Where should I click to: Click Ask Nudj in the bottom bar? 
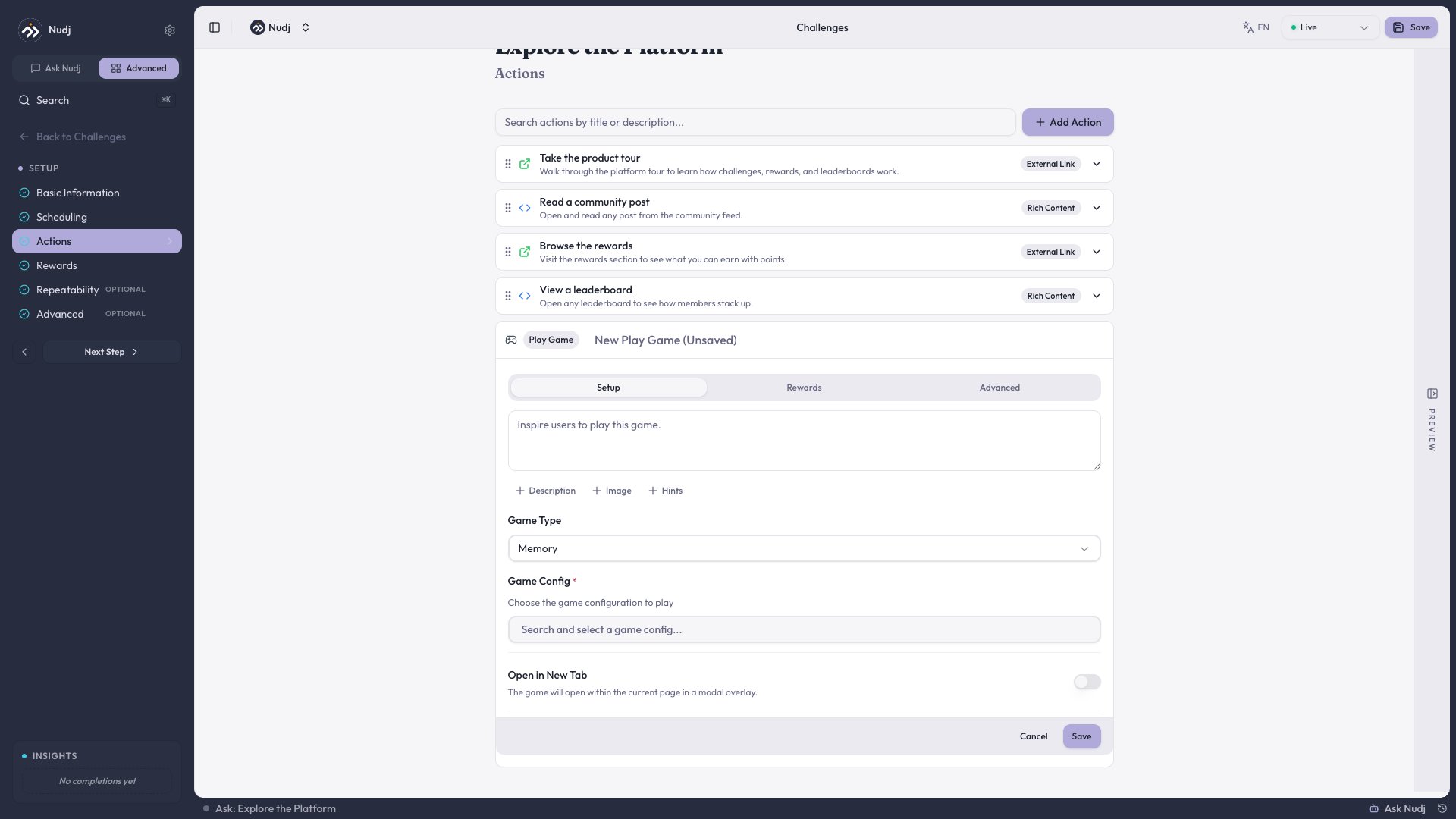point(1397,808)
